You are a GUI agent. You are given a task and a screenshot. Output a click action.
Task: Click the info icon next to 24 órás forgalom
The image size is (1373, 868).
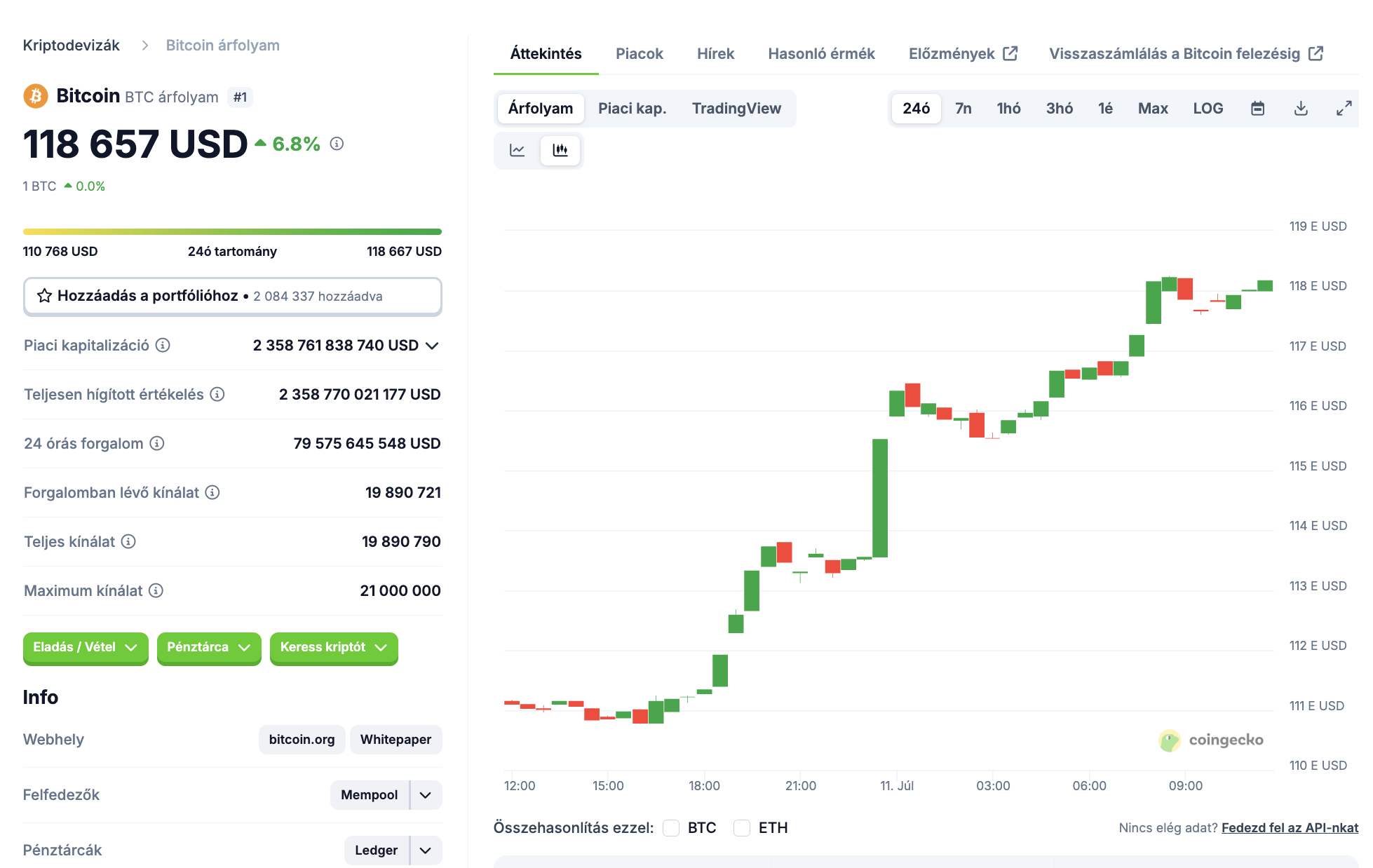[157, 443]
